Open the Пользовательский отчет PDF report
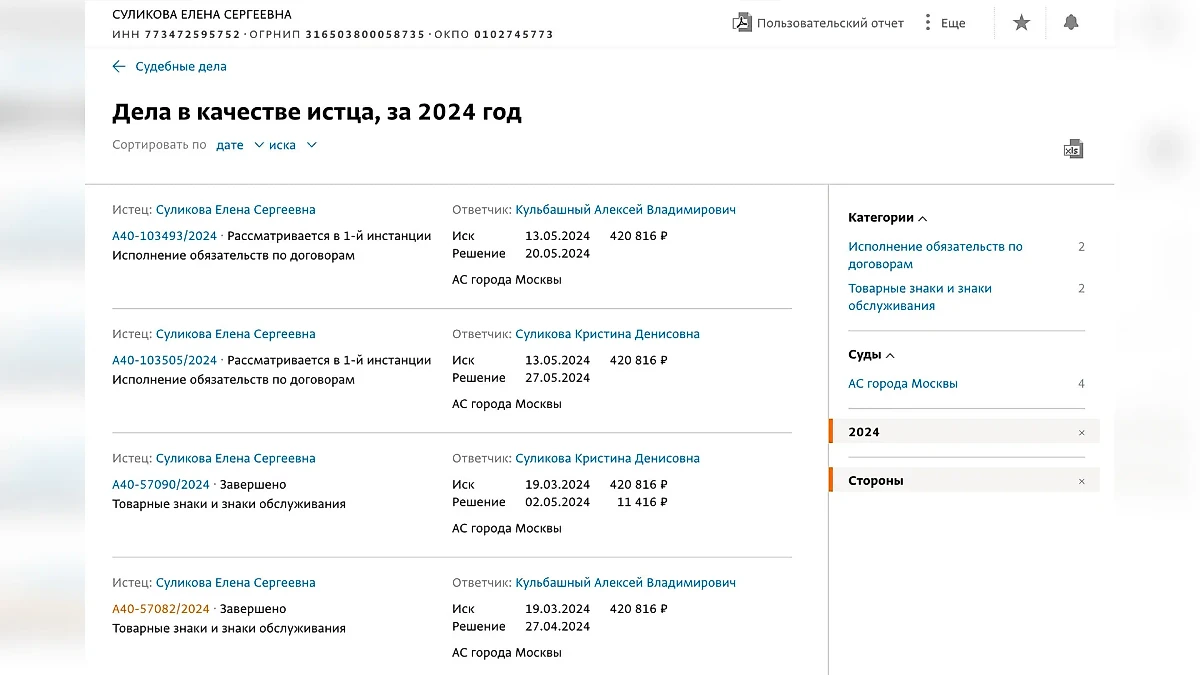This screenshot has width=1200, height=675. coord(818,23)
